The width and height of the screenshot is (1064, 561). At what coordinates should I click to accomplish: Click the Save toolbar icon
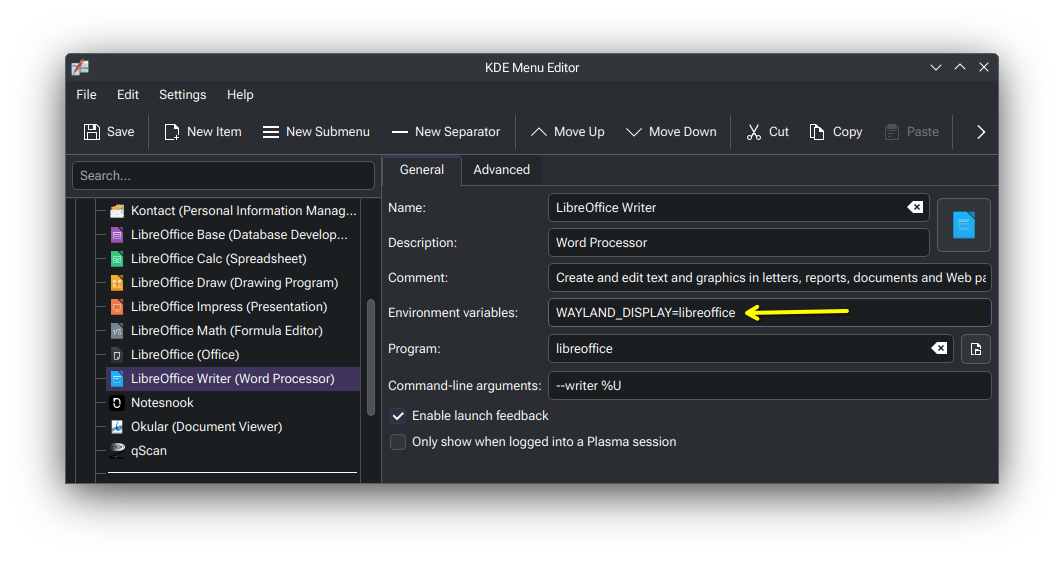click(92, 132)
